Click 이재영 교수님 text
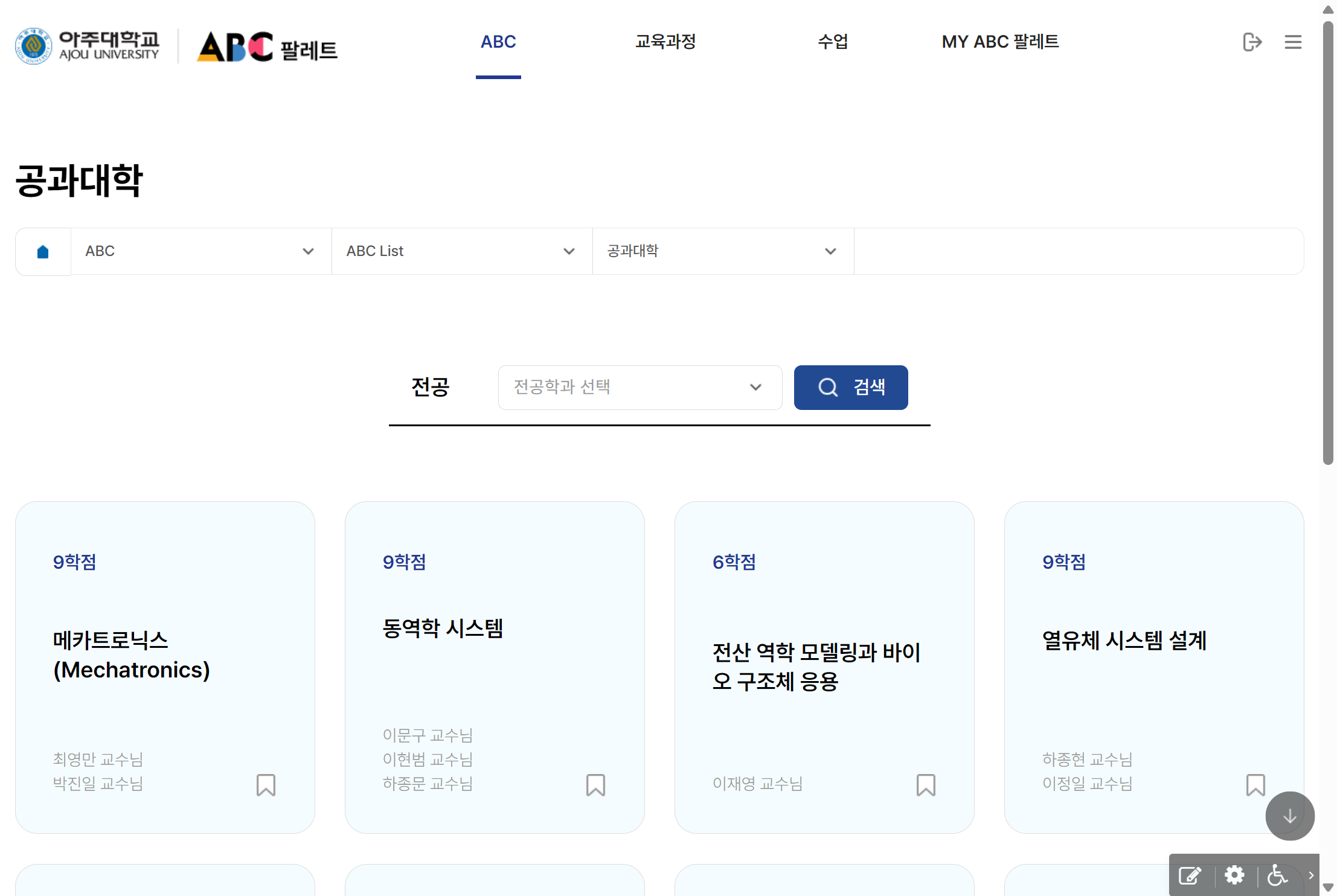The image size is (1337, 896). click(x=757, y=784)
